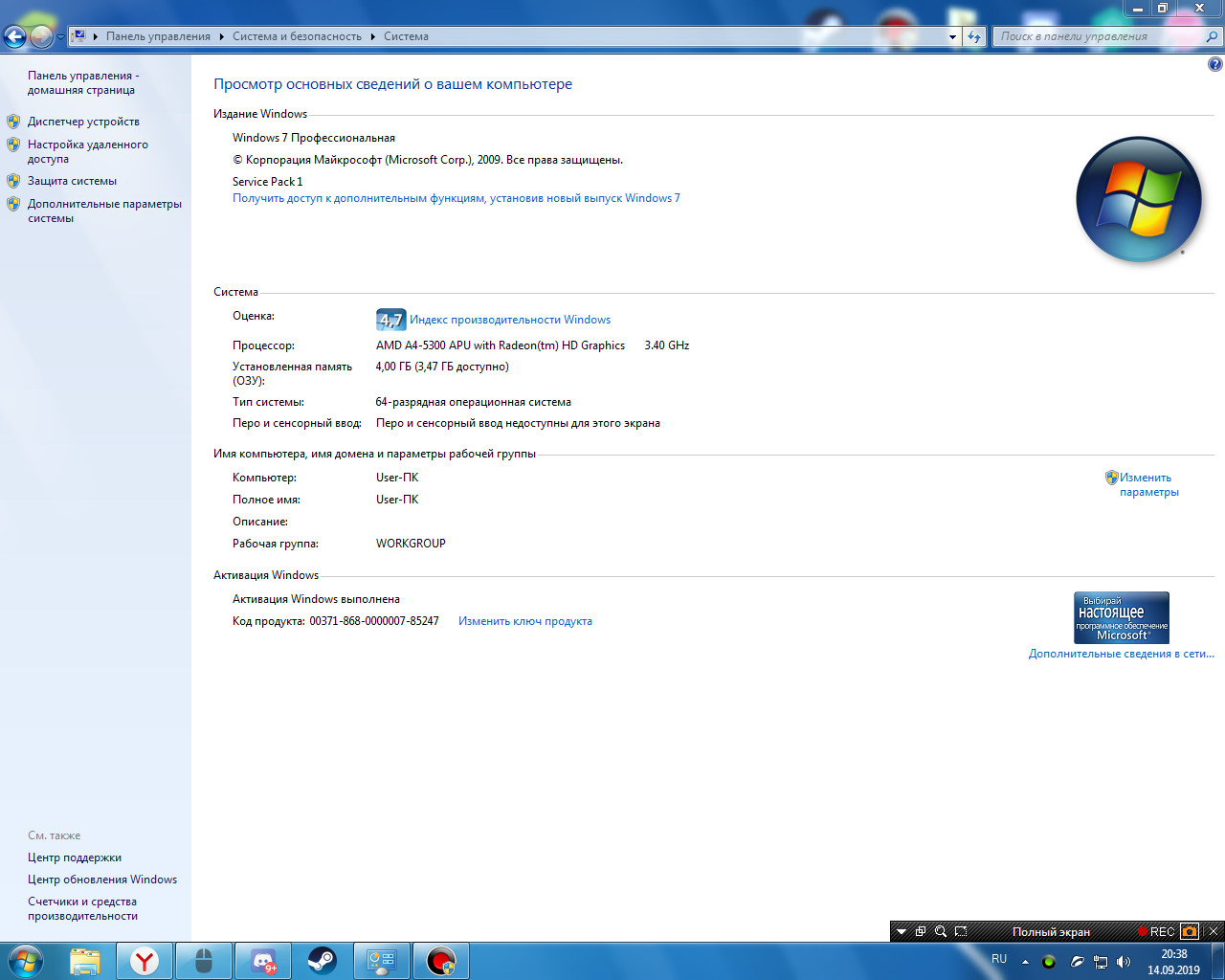Image resolution: width=1225 pixels, height=980 pixels.
Task: Open Windows Update link in sidebar
Action: click(102, 880)
